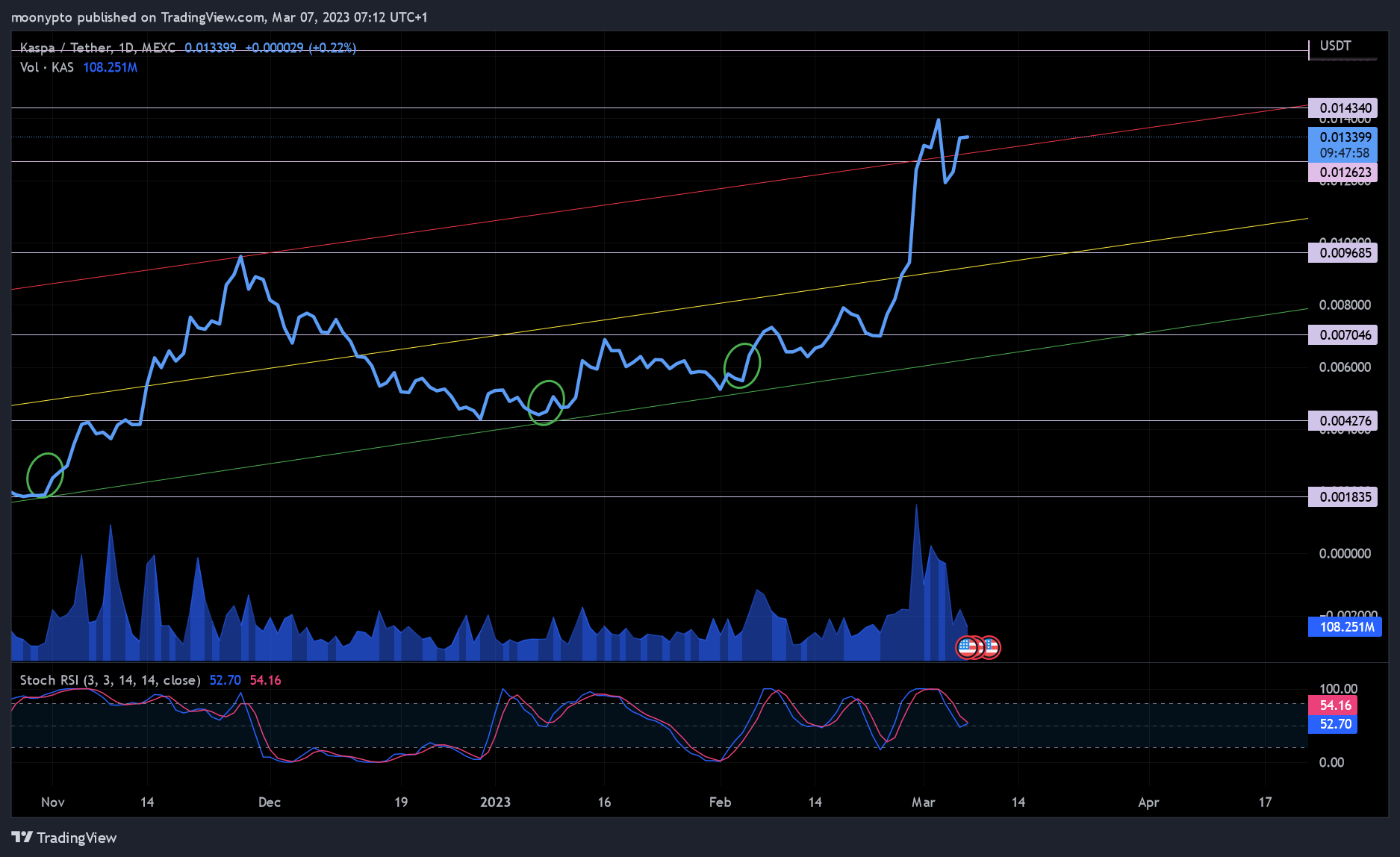Click the Stoch RSI 54.16 axis label

pos(1333,705)
